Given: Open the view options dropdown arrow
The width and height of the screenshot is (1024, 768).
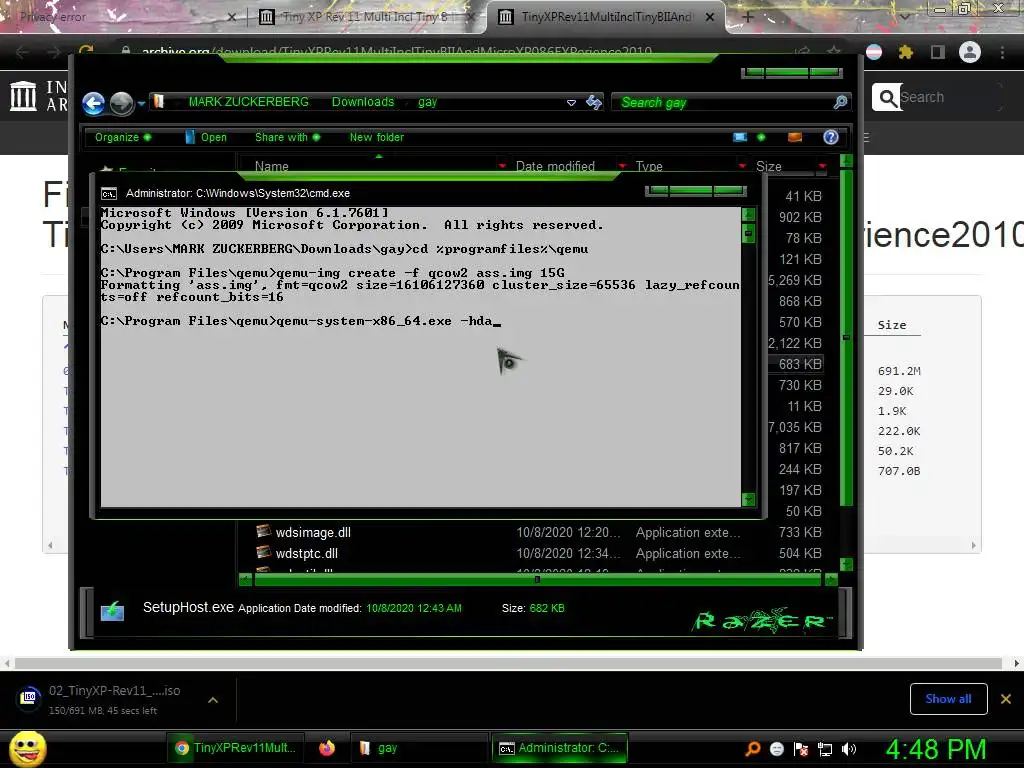Looking at the screenshot, I should [761, 137].
